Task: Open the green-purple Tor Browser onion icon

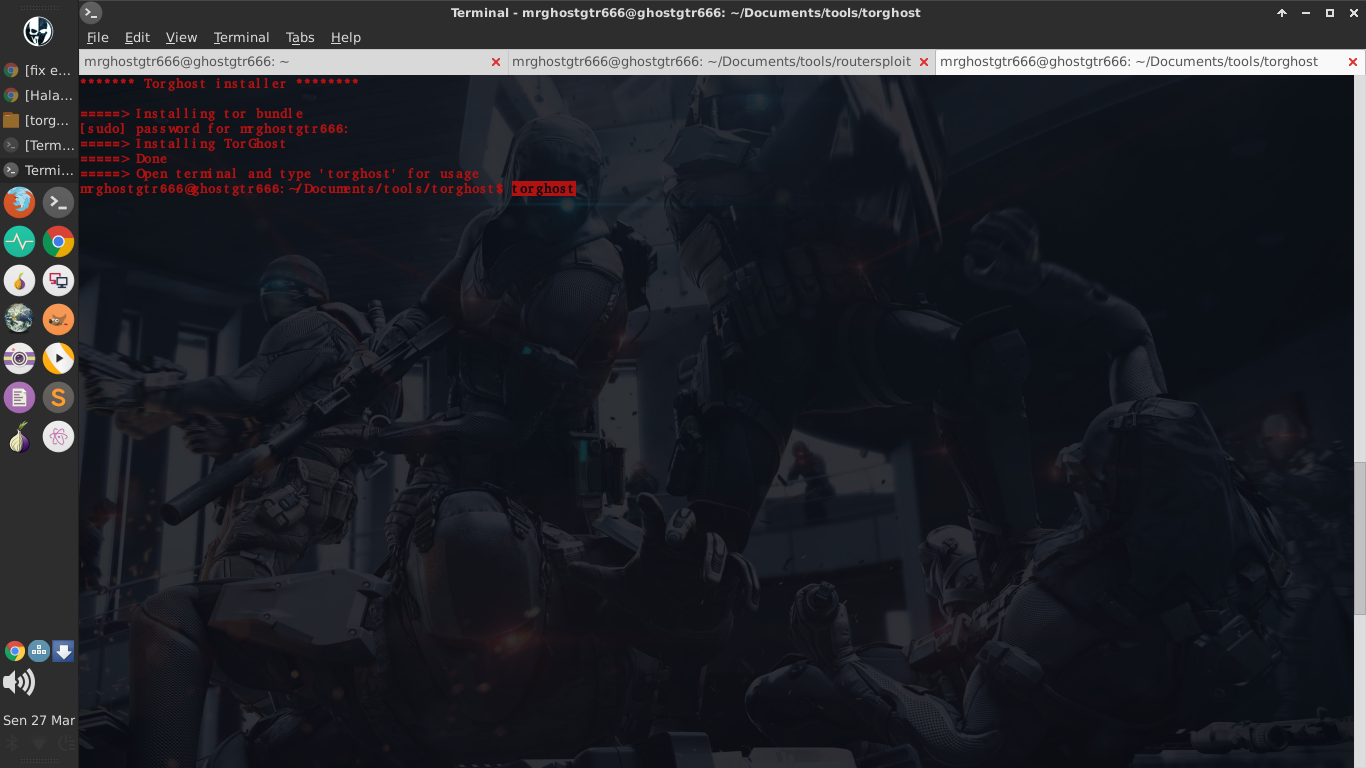Action: click(x=19, y=437)
